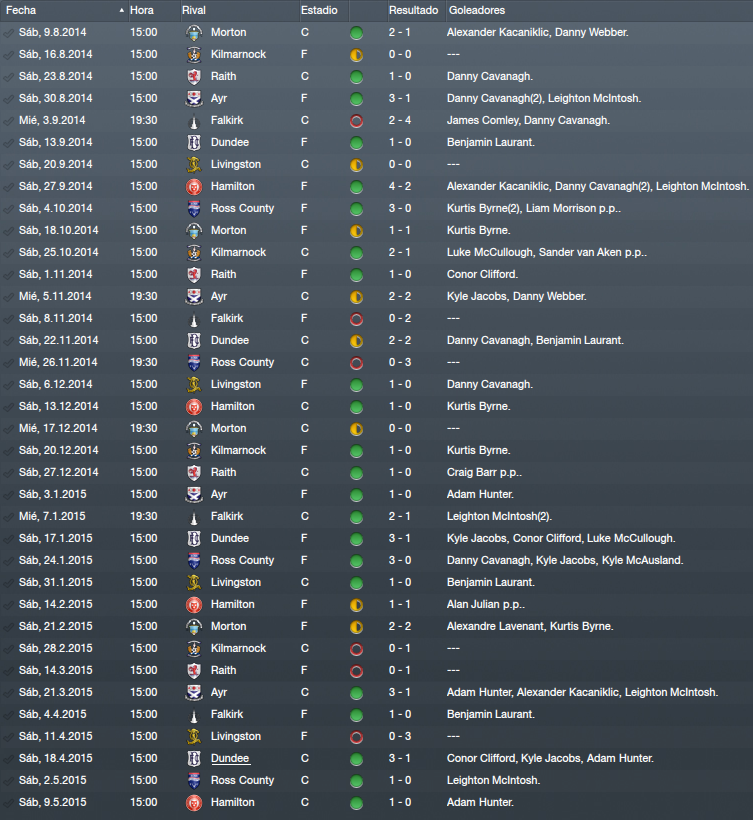Click the Hamilton red crest on 27.9.2014 row
This screenshot has height=820, width=753.
(194, 187)
